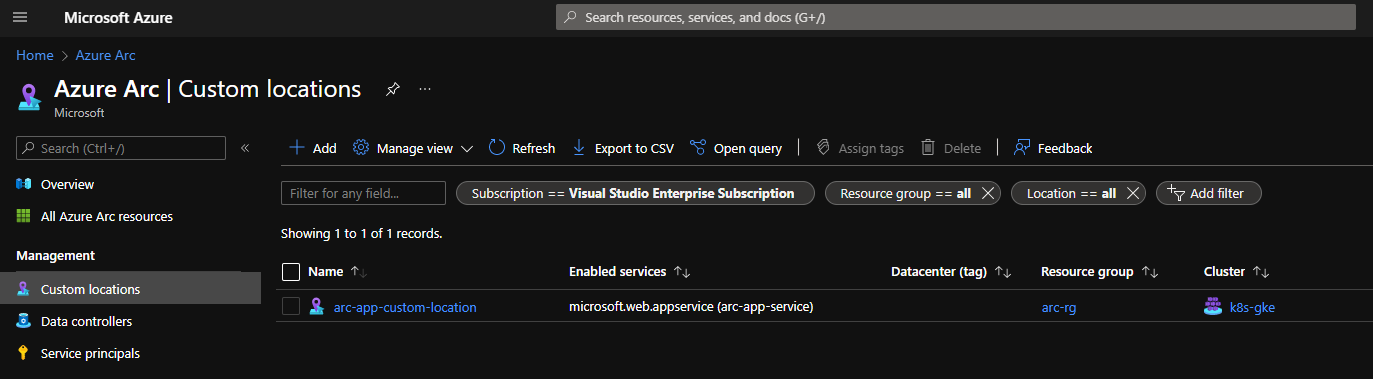Click the Refresh icon in toolbar

[497, 148]
